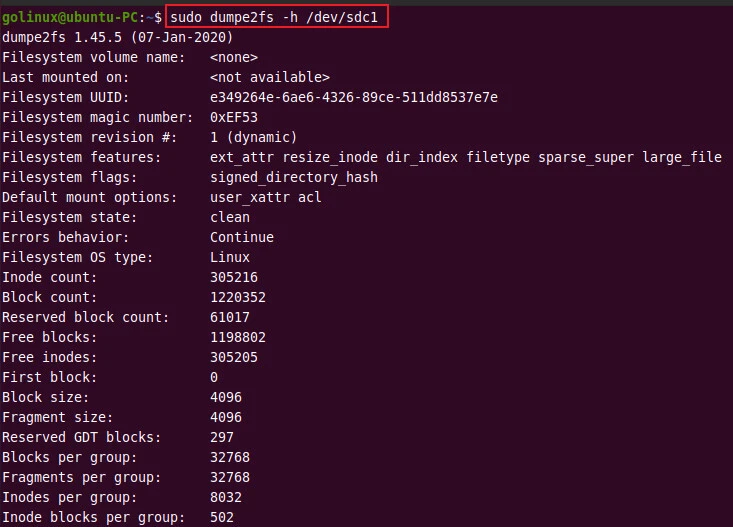Click the label 'Block size:'
The height and width of the screenshot is (527, 733).
45,397
